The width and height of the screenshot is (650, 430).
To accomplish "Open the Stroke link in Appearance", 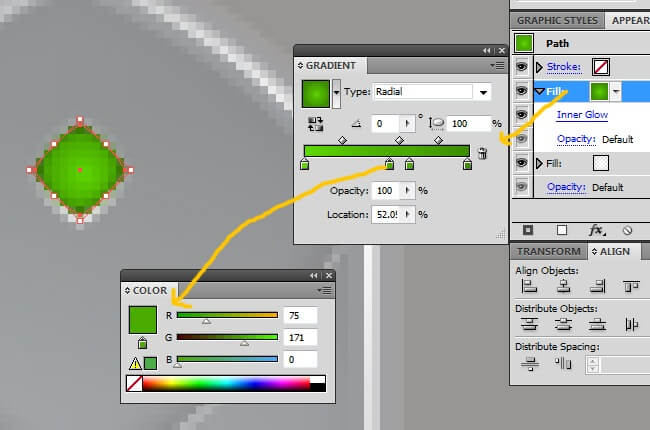I will [564, 67].
